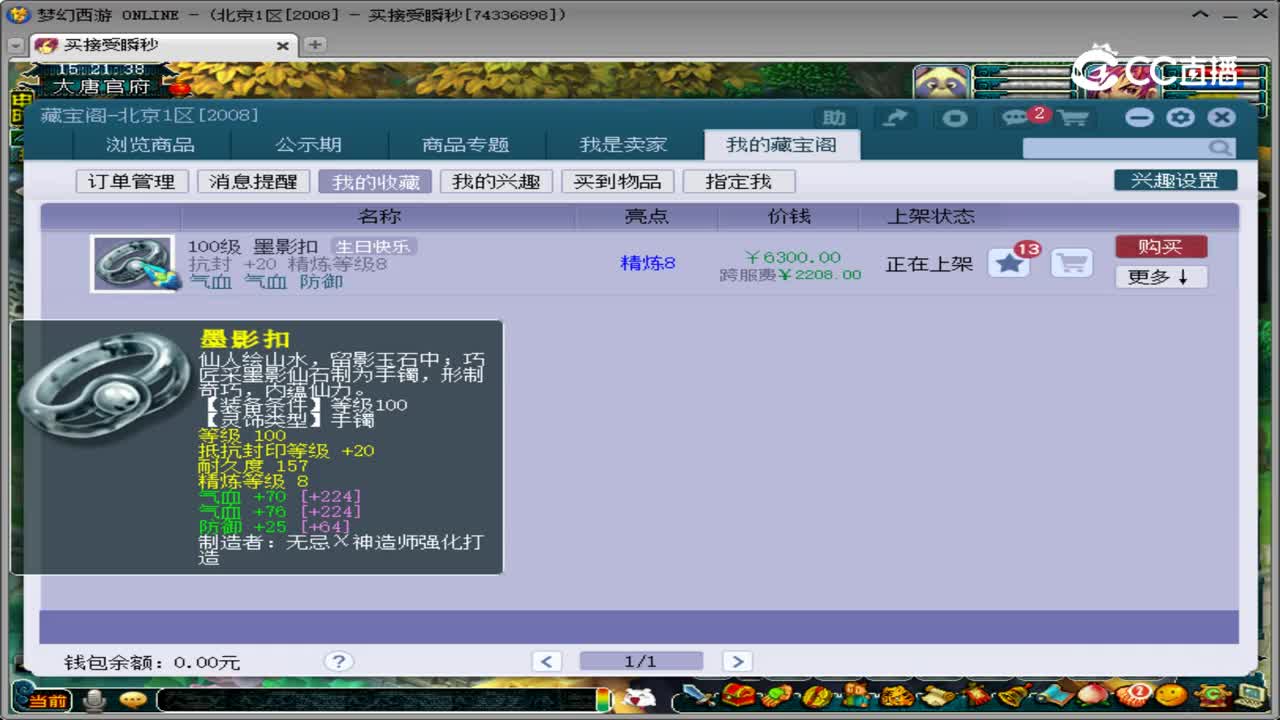1280x720 pixels.
Task: Click the green-red meter beside chat box
Action: [603, 699]
